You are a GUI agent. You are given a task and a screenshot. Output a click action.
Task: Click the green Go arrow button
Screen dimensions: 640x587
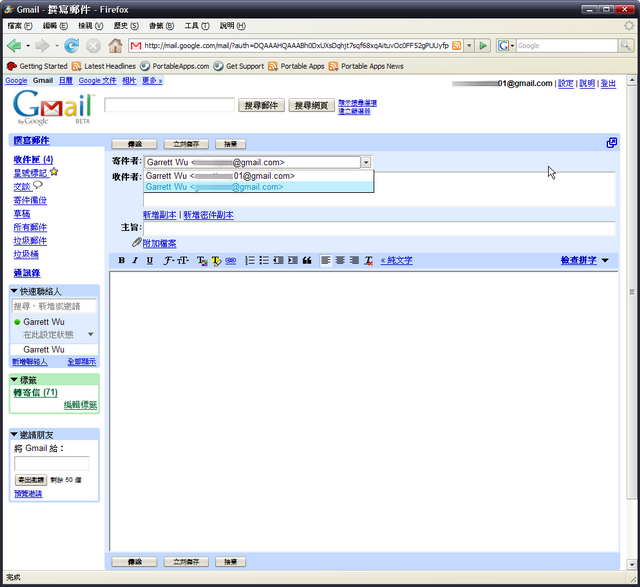(x=483, y=45)
